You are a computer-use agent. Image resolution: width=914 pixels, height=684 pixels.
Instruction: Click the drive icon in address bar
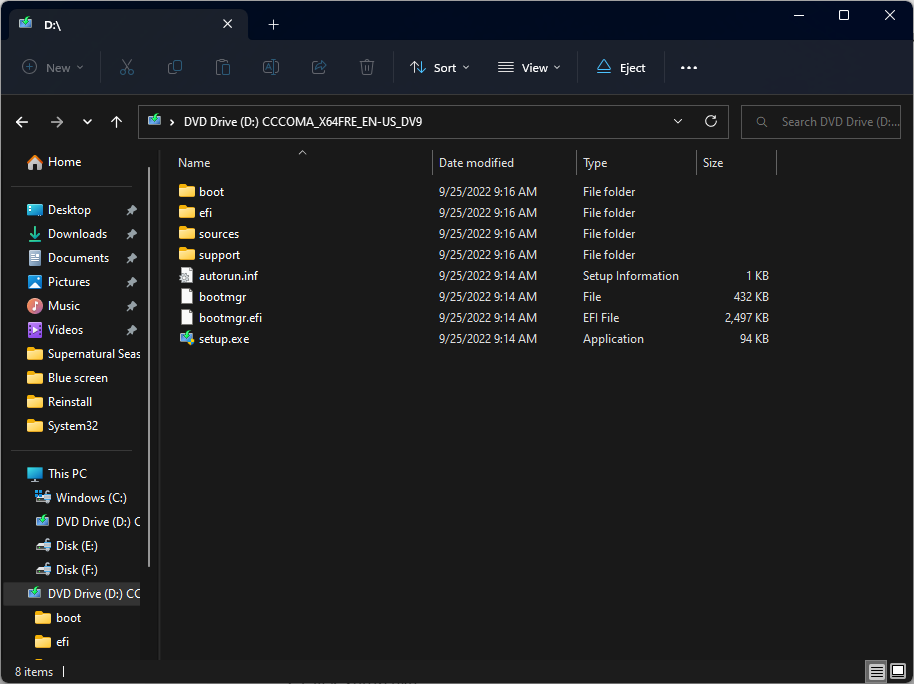(x=154, y=121)
